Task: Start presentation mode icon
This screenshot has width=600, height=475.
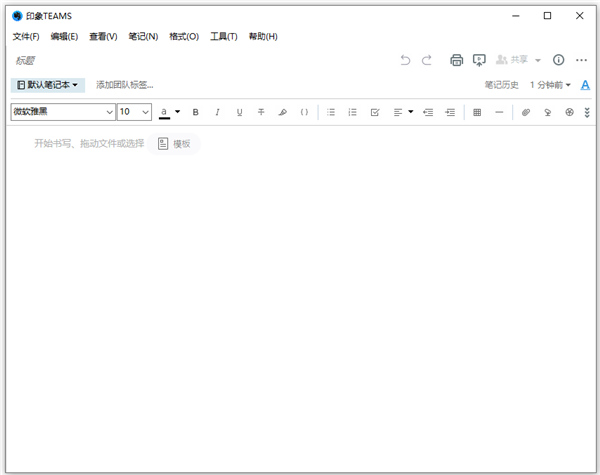Action: (479, 60)
